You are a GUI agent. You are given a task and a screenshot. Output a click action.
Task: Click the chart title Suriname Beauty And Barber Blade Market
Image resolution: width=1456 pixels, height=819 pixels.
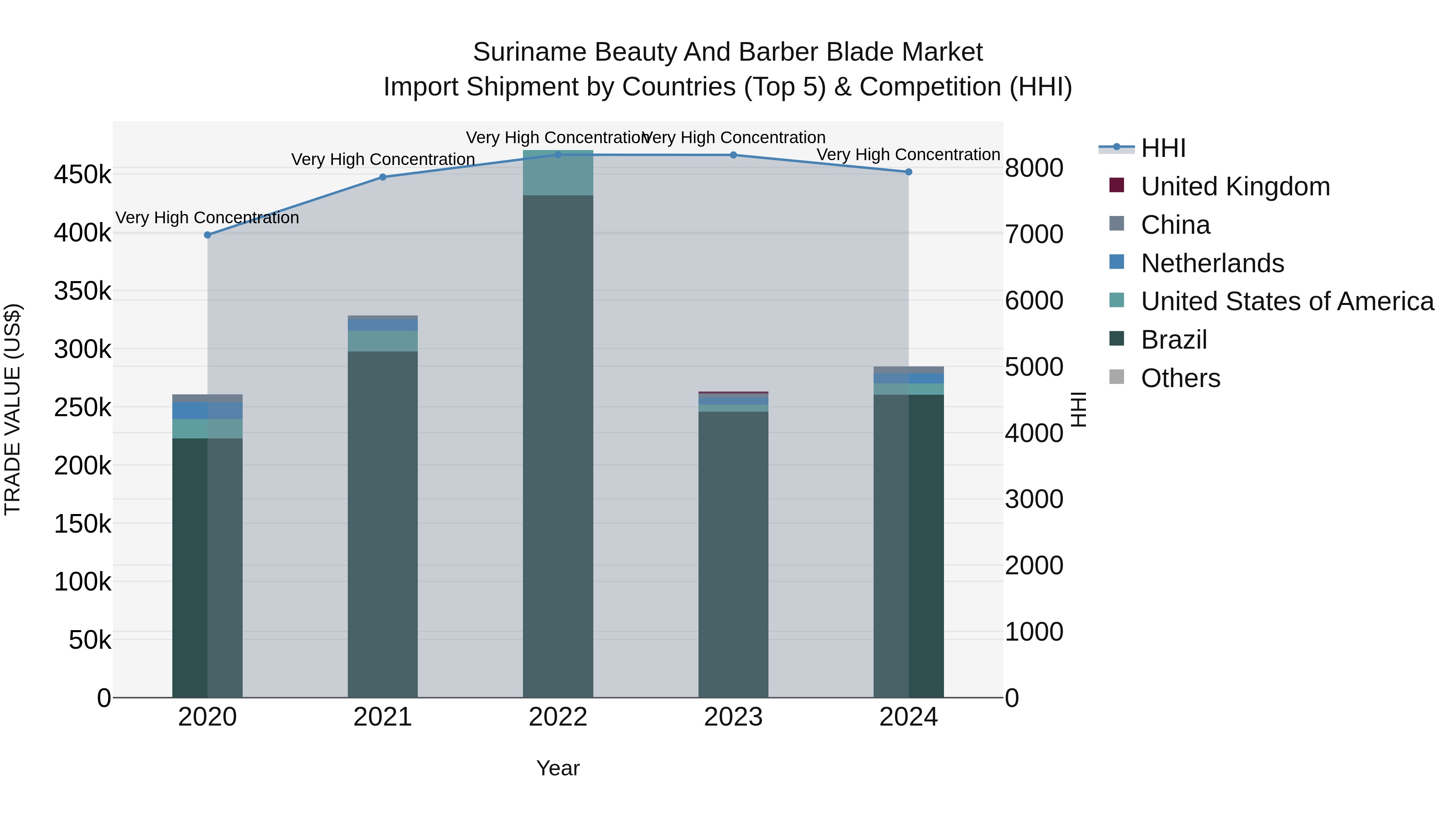728,52
